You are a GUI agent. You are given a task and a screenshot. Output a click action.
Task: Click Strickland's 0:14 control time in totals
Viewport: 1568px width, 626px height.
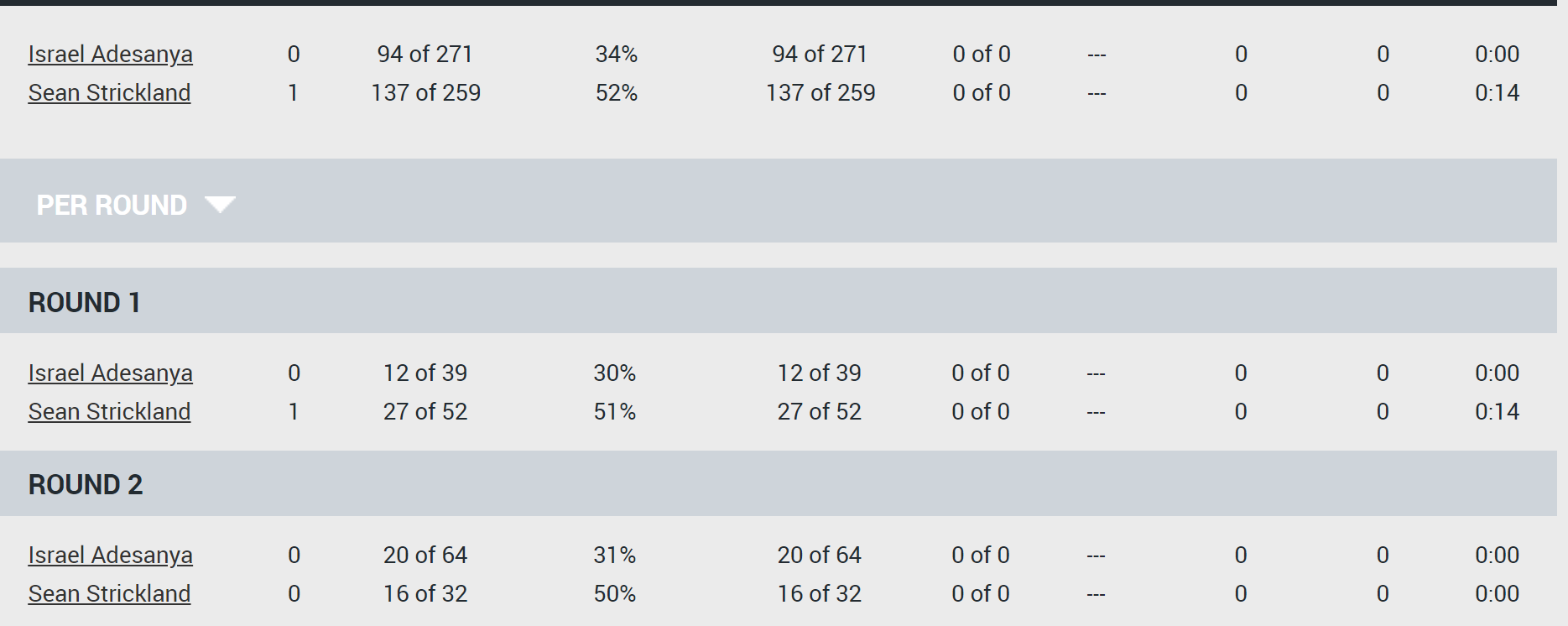pyautogui.click(x=1497, y=93)
